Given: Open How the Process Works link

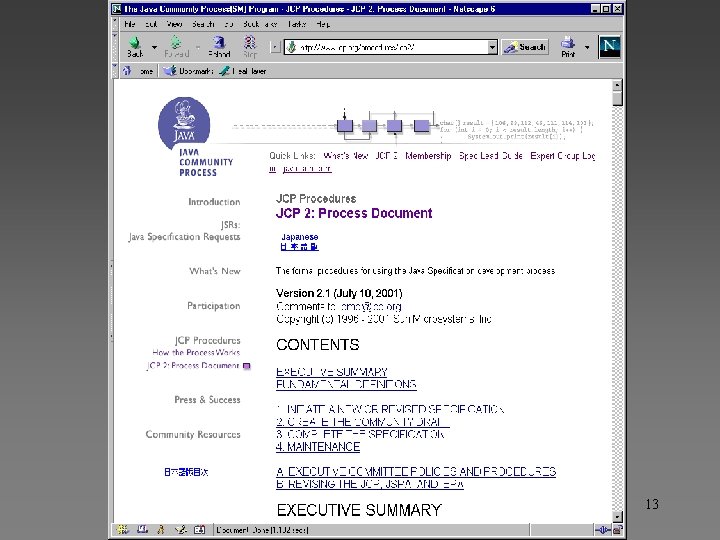Looking at the screenshot, I should coord(196,352).
